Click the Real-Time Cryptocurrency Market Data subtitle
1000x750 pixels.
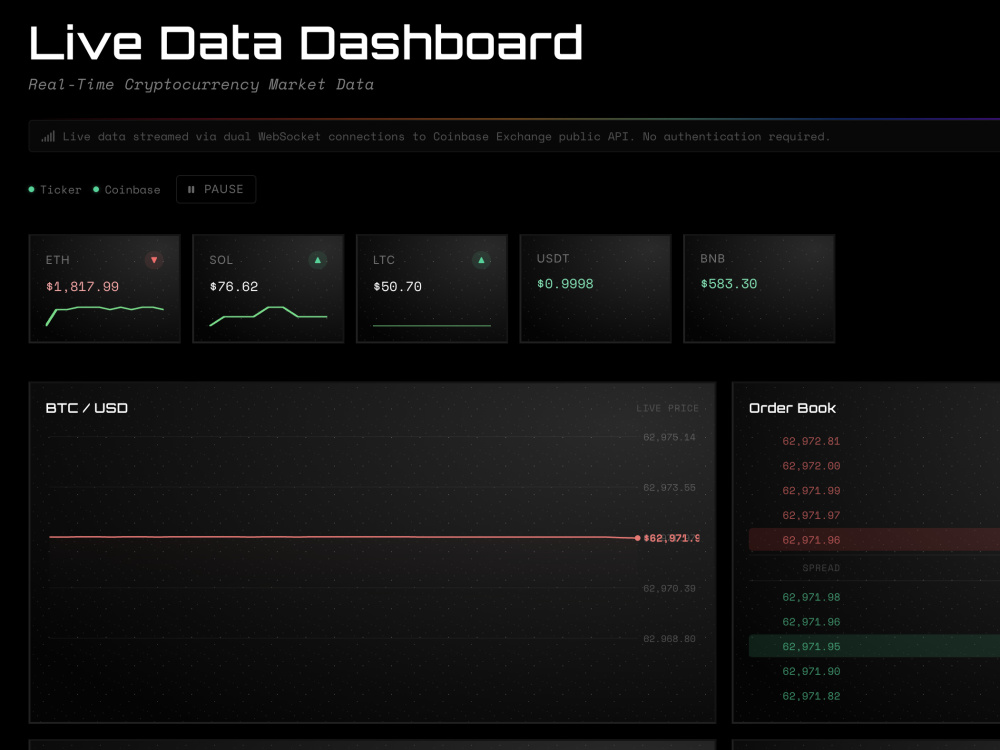click(201, 85)
